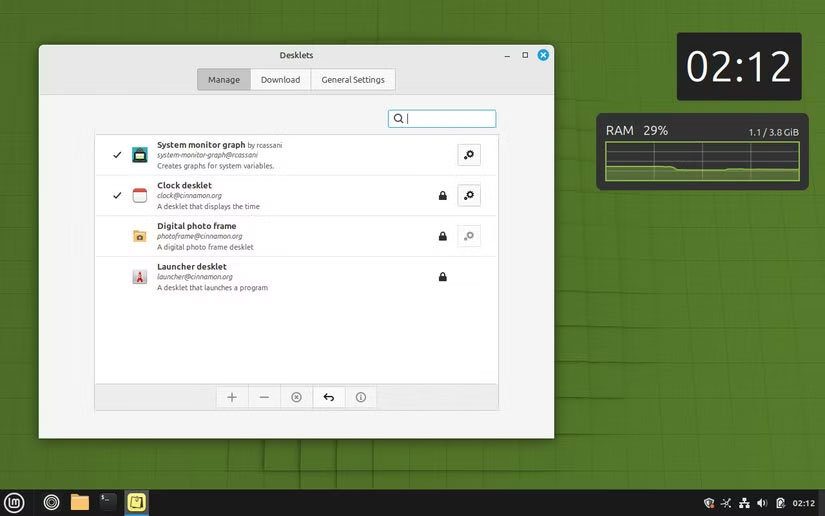Open System monitor graph settings gear
Viewport: 825px width, 516px height.
pyautogui.click(x=469, y=155)
